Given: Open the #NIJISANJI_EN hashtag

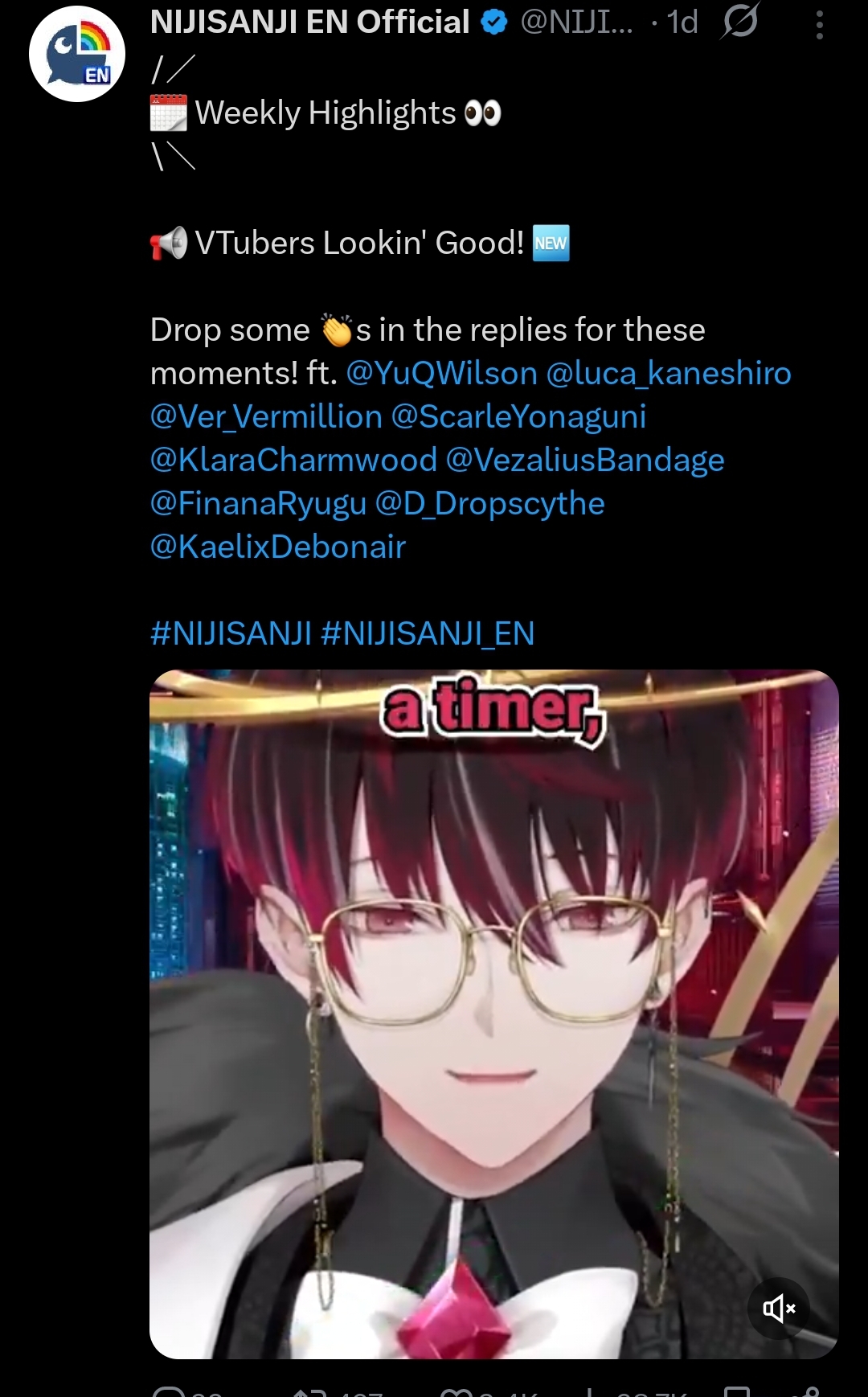Looking at the screenshot, I should [428, 633].
